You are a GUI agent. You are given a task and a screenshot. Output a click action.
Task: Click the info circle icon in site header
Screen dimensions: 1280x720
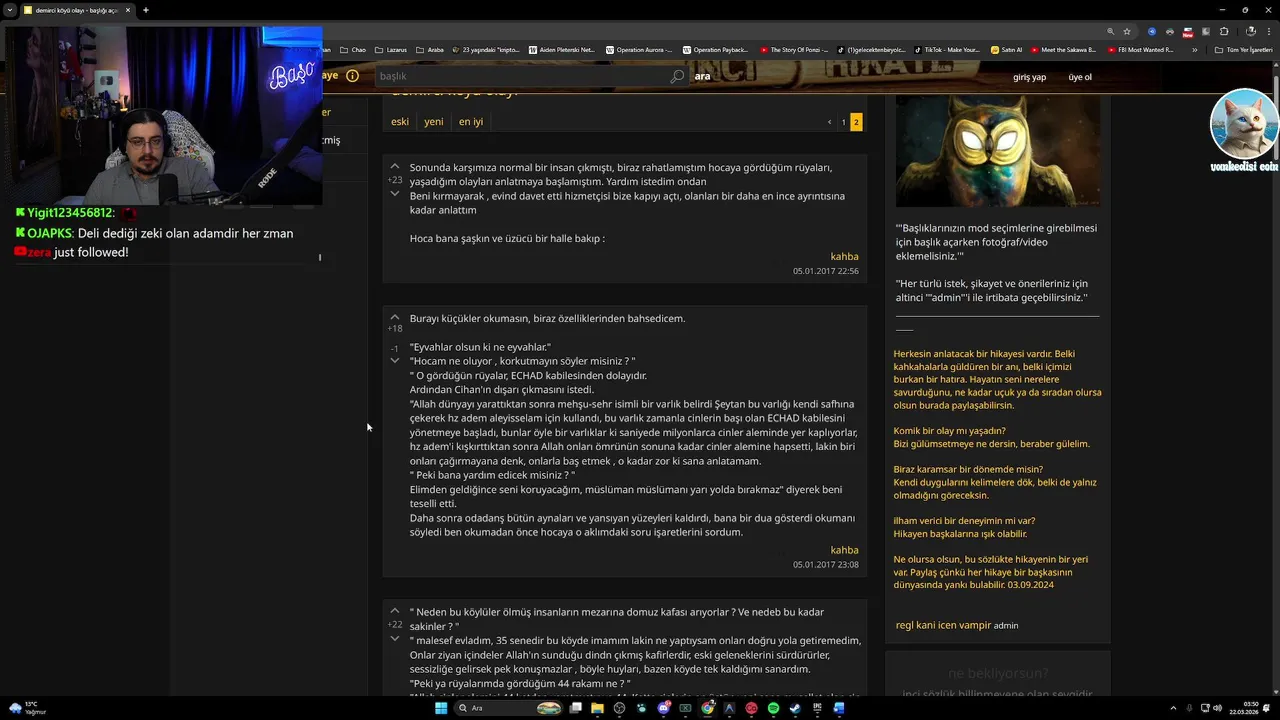(352, 76)
